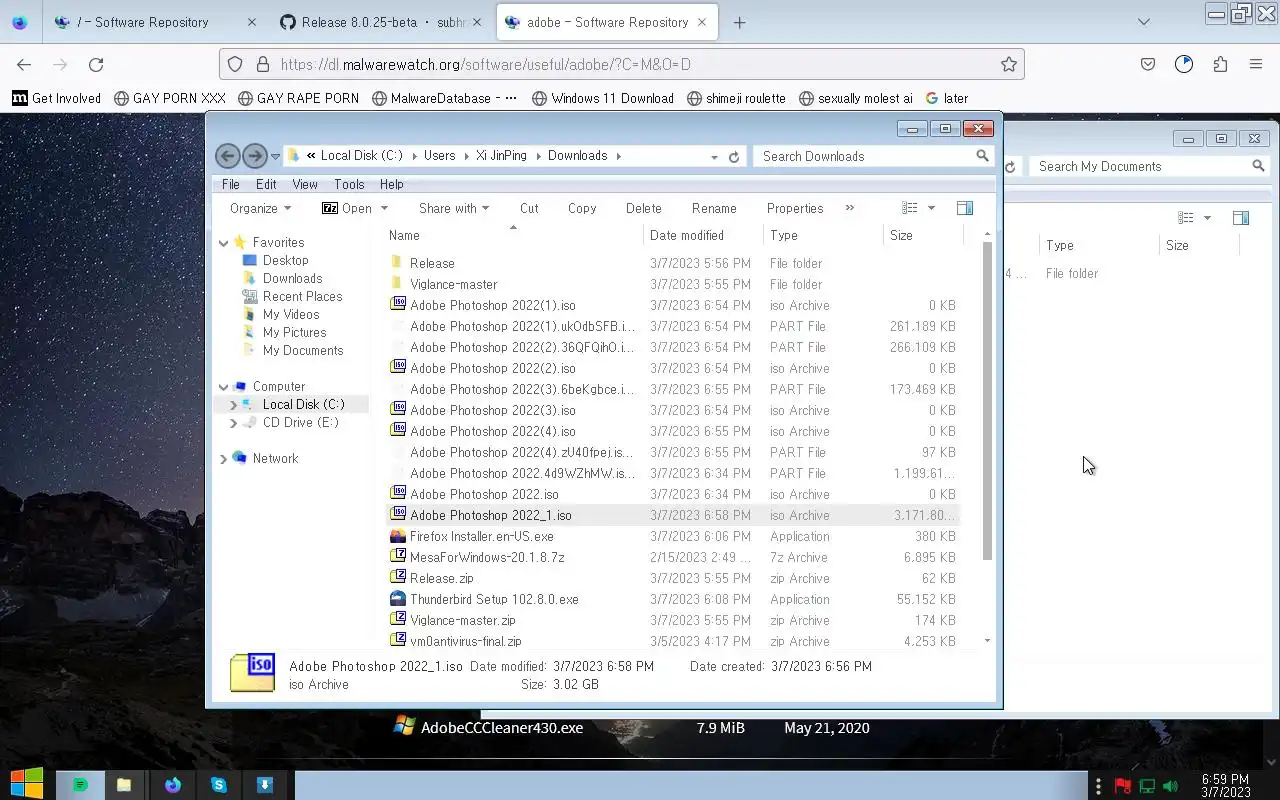Open the Firefox extensions icon
Viewport: 1280px width, 800px height.
coord(1220,64)
